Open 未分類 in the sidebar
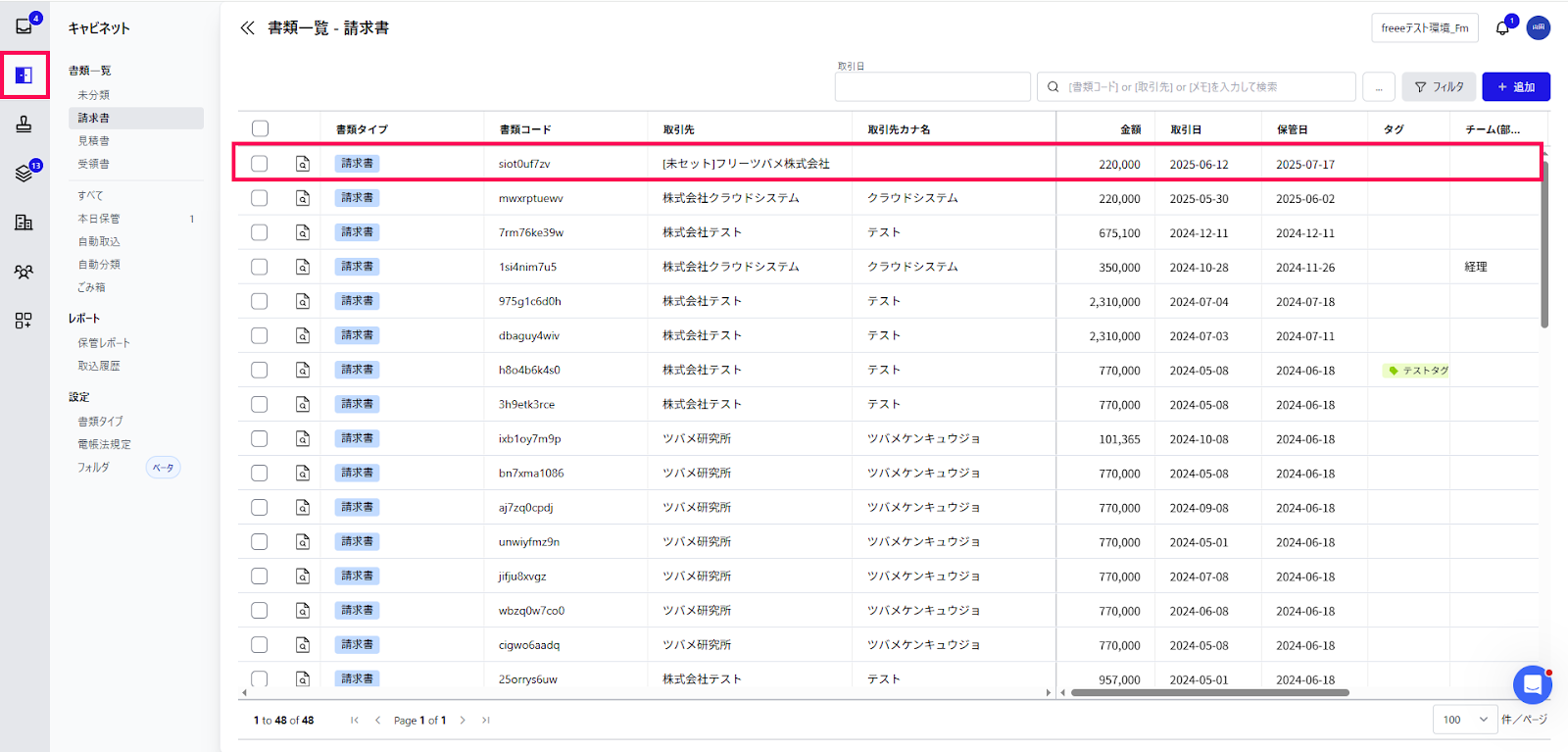 point(94,95)
